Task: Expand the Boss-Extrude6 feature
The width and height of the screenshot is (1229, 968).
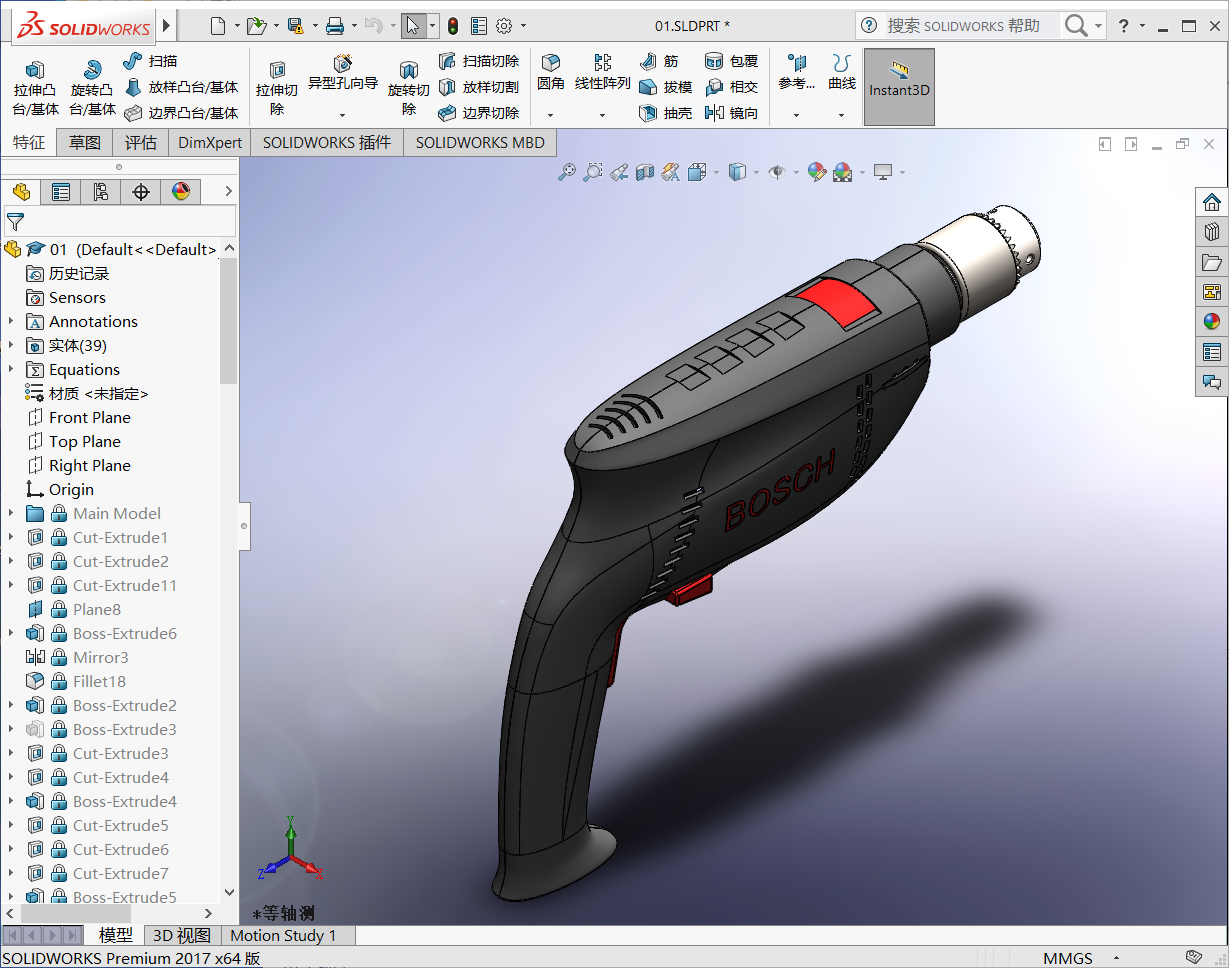Action: [x=11, y=633]
